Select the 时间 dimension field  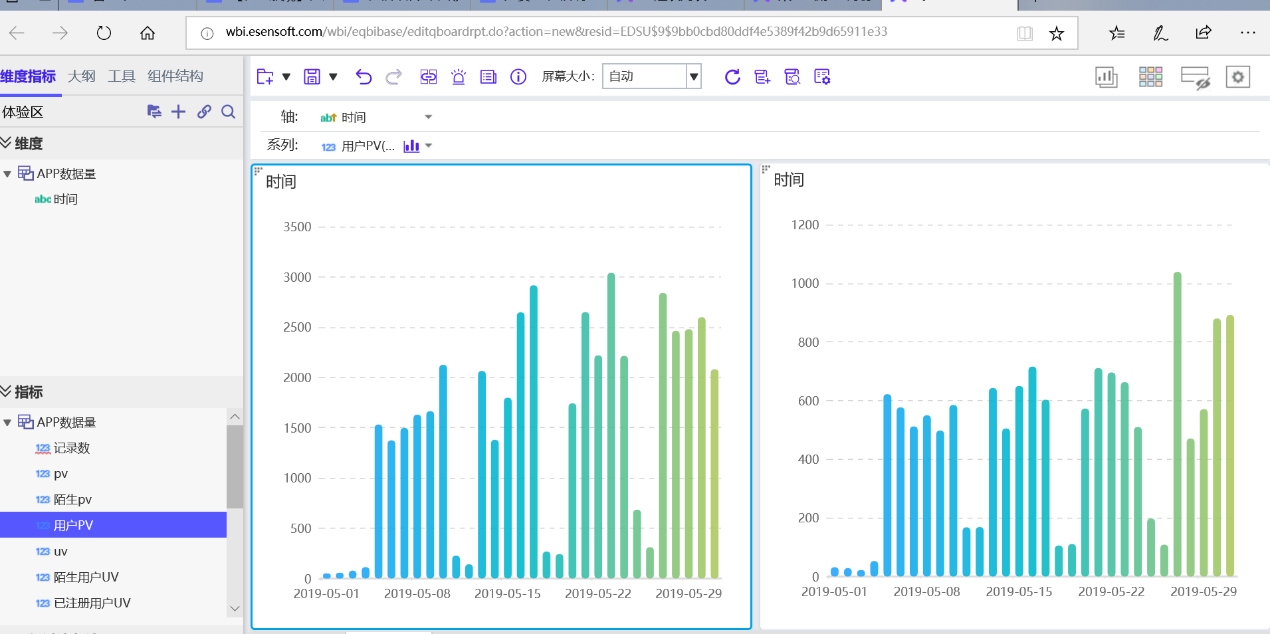click(66, 199)
